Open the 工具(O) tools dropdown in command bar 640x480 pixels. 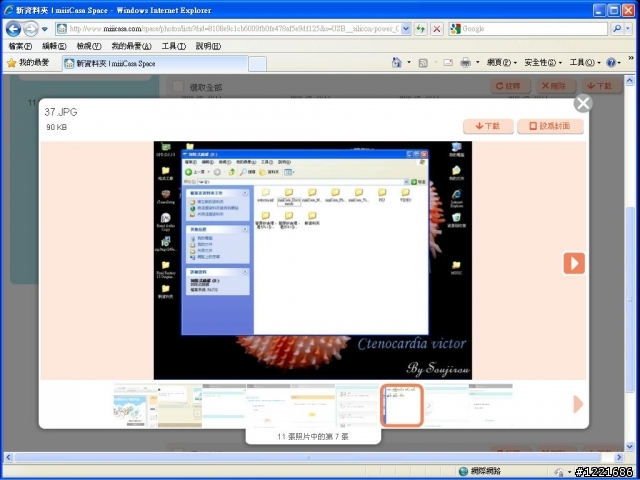click(x=585, y=62)
